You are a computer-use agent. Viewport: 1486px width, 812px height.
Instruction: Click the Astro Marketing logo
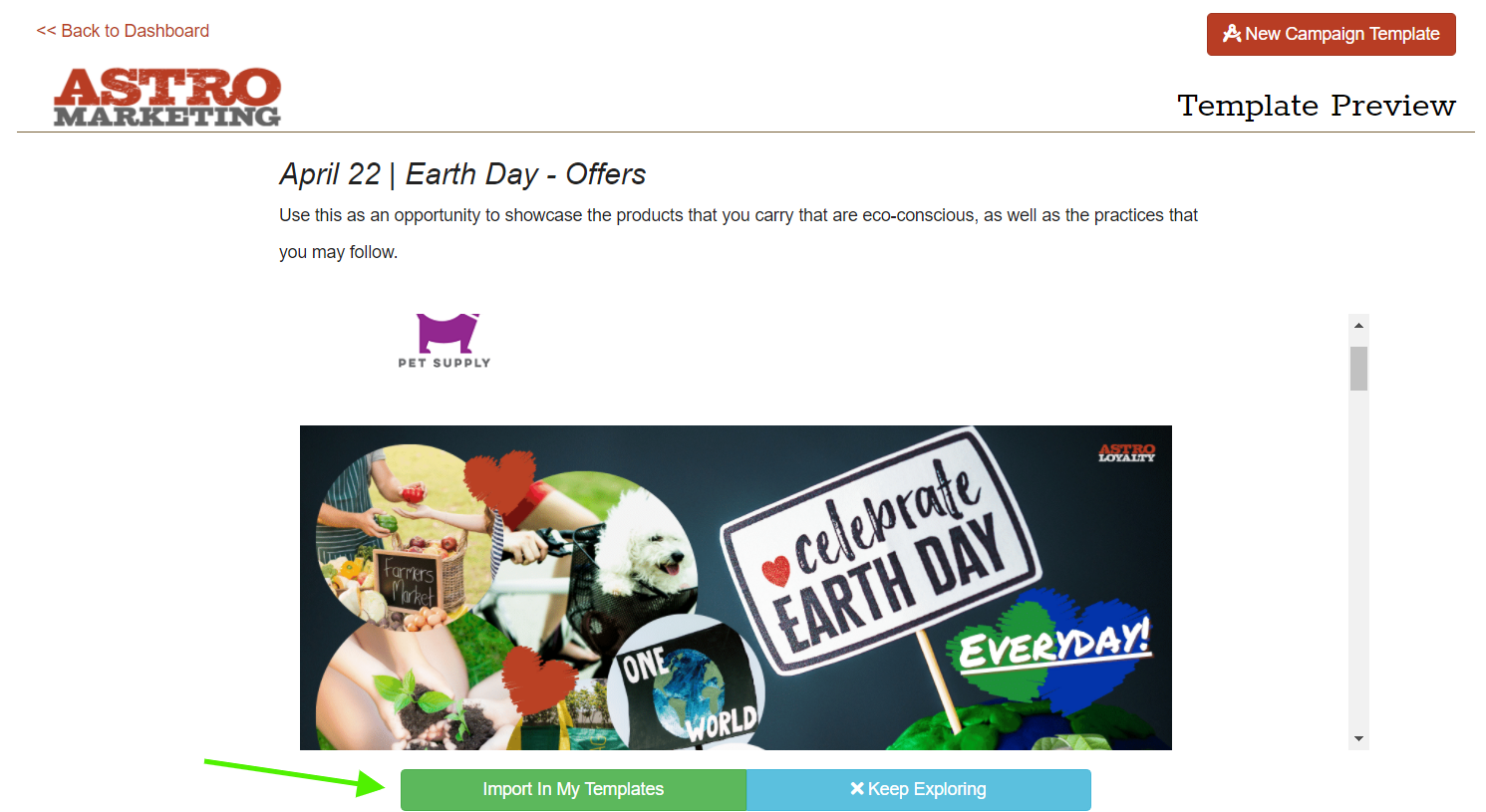click(167, 98)
